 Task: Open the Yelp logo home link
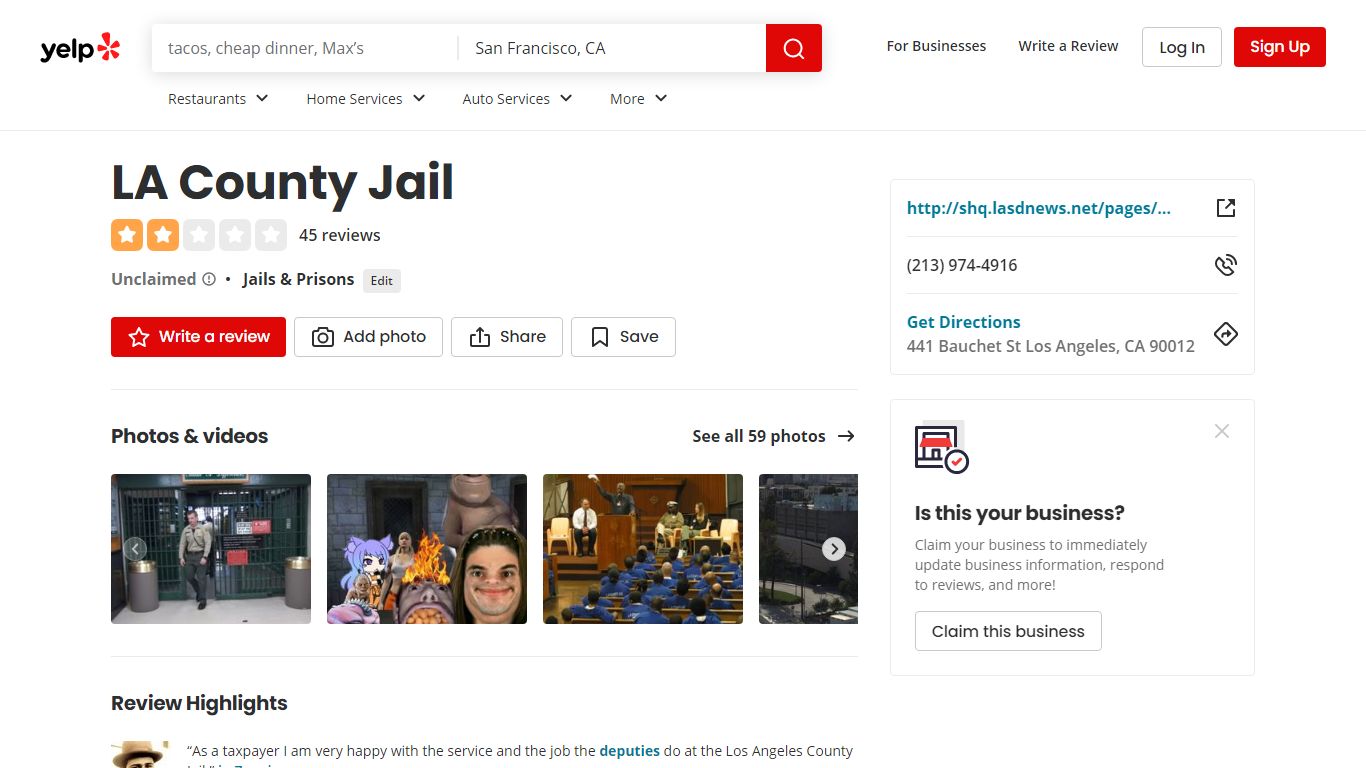[x=80, y=48]
